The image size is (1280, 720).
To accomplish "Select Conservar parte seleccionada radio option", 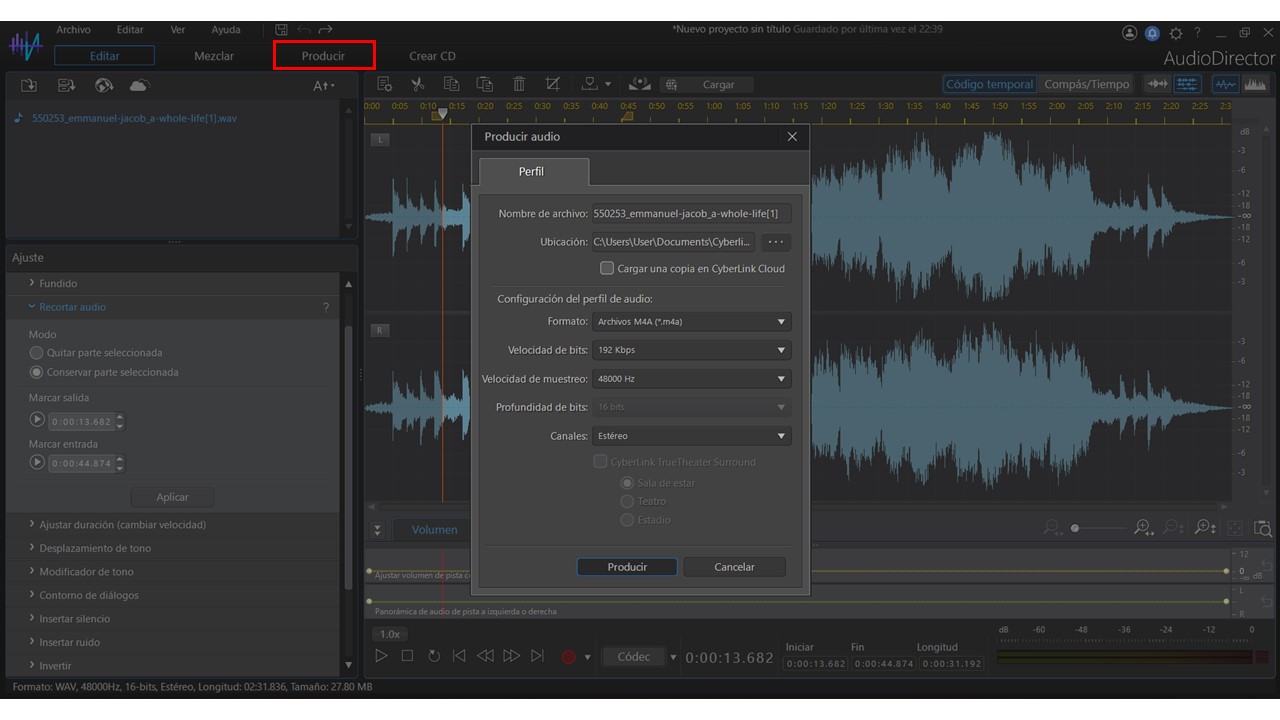I will click(x=37, y=372).
